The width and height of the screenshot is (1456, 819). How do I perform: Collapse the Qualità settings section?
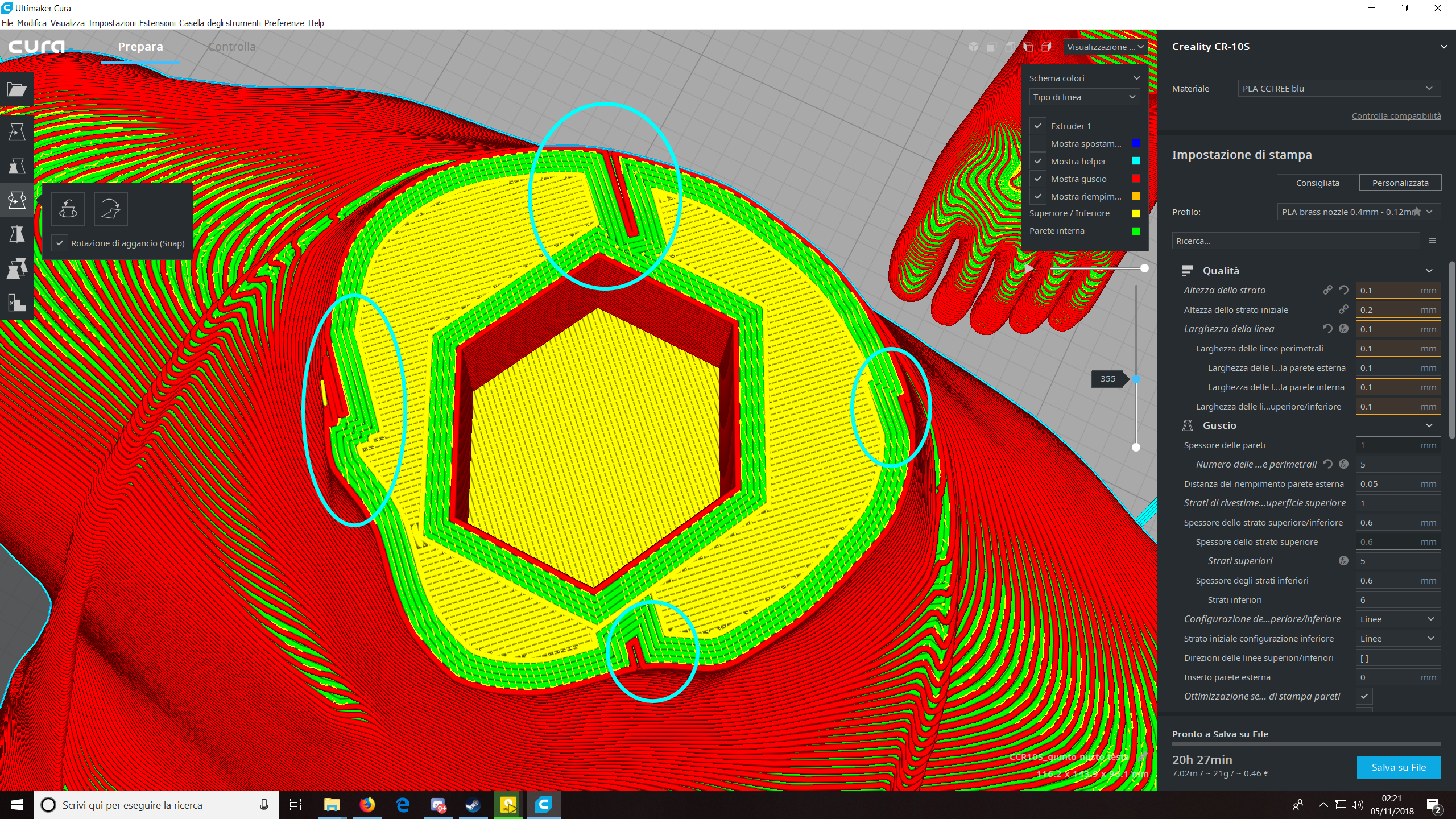1429,271
